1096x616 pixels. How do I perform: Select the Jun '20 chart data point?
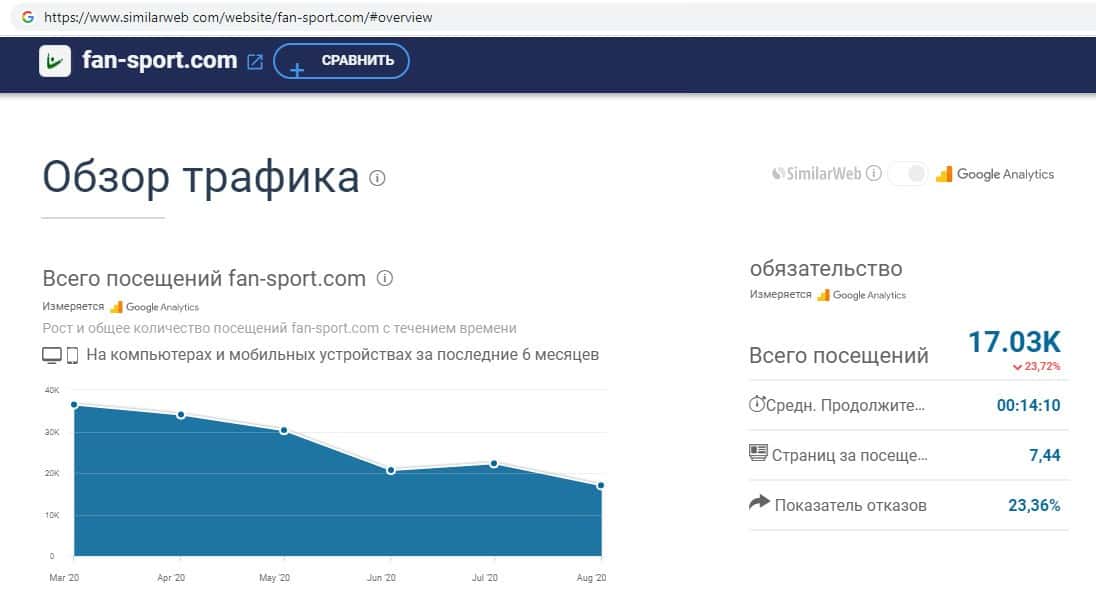391,471
